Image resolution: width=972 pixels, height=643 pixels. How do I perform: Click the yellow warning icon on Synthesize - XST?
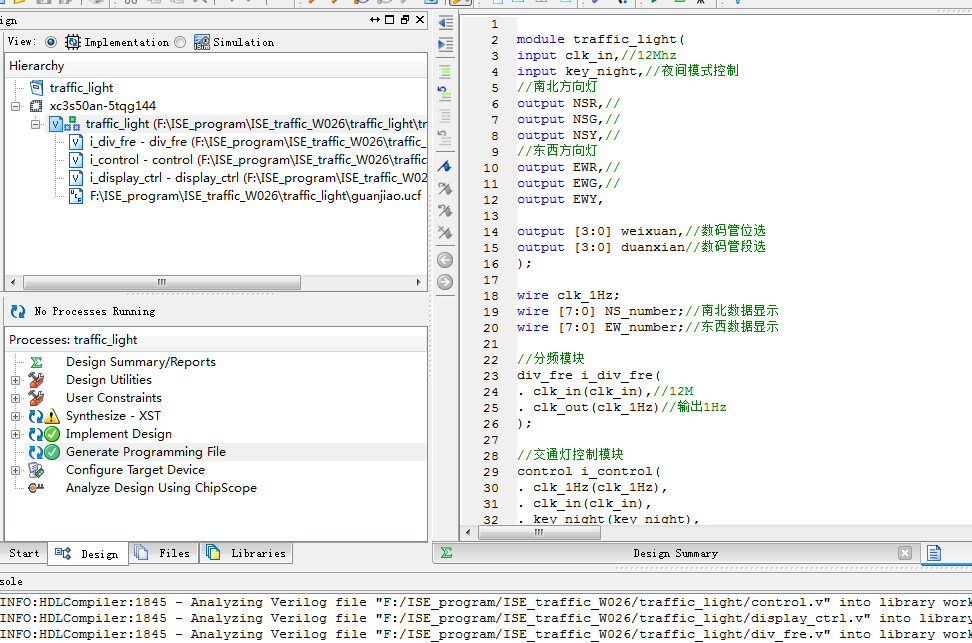coord(52,416)
